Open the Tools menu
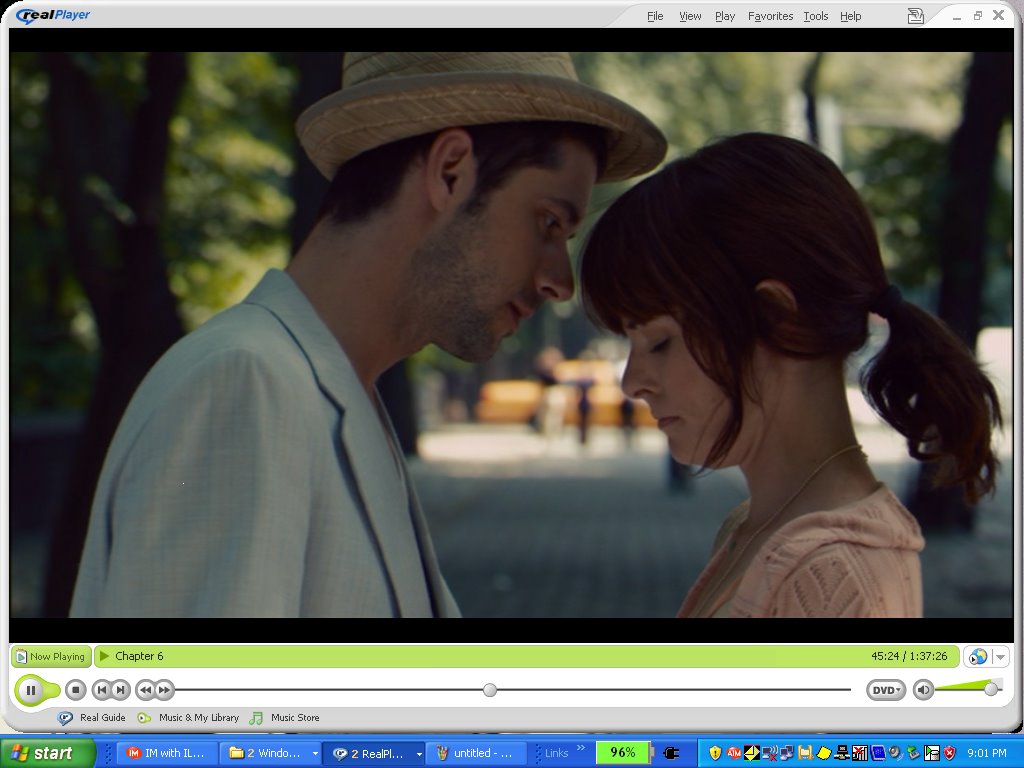The height and width of the screenshot is (768, 1024). point(816,16)
